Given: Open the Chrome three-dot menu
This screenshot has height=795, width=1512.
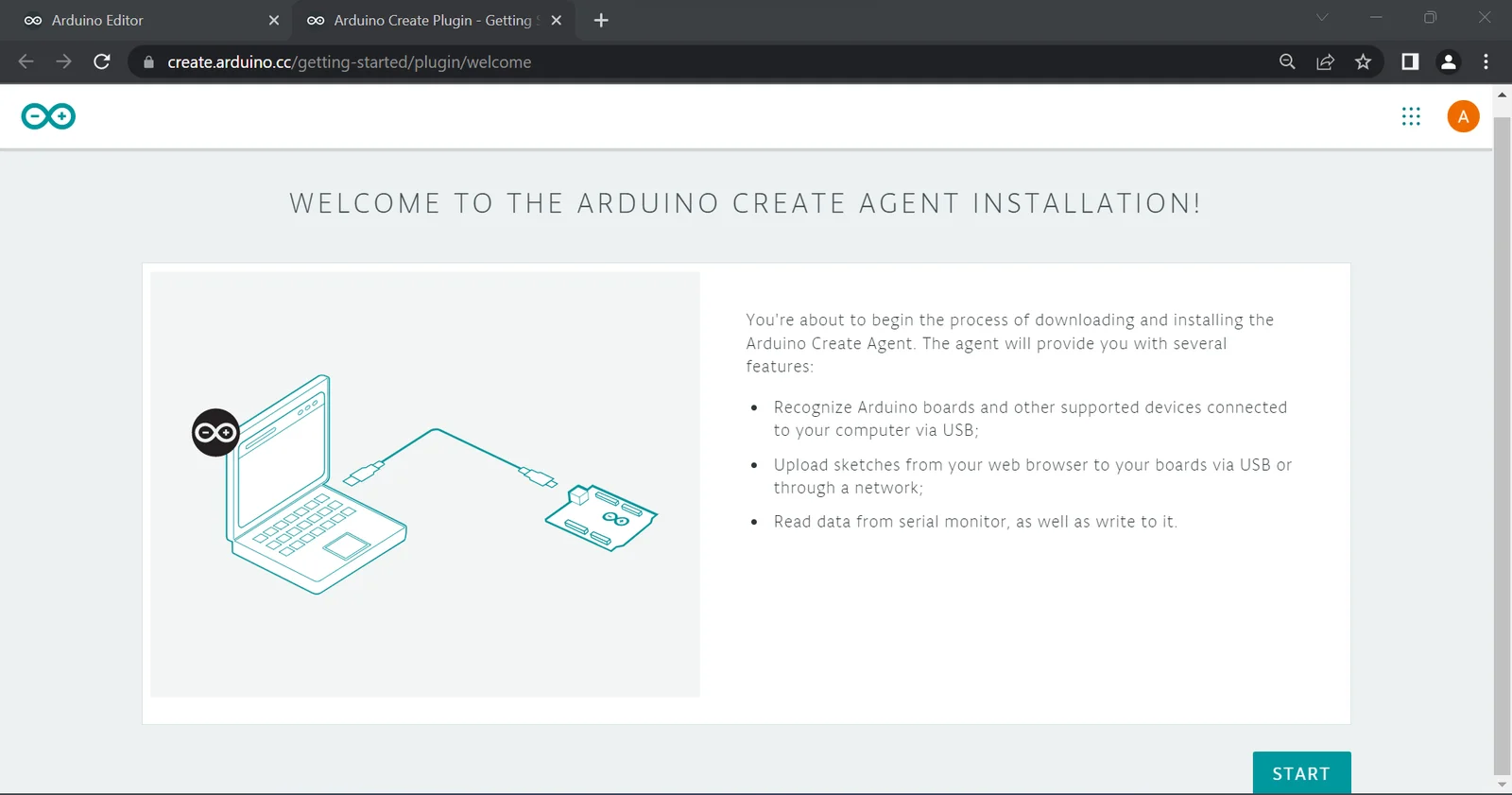Looking at the screenshot, I should point(1486,61).
